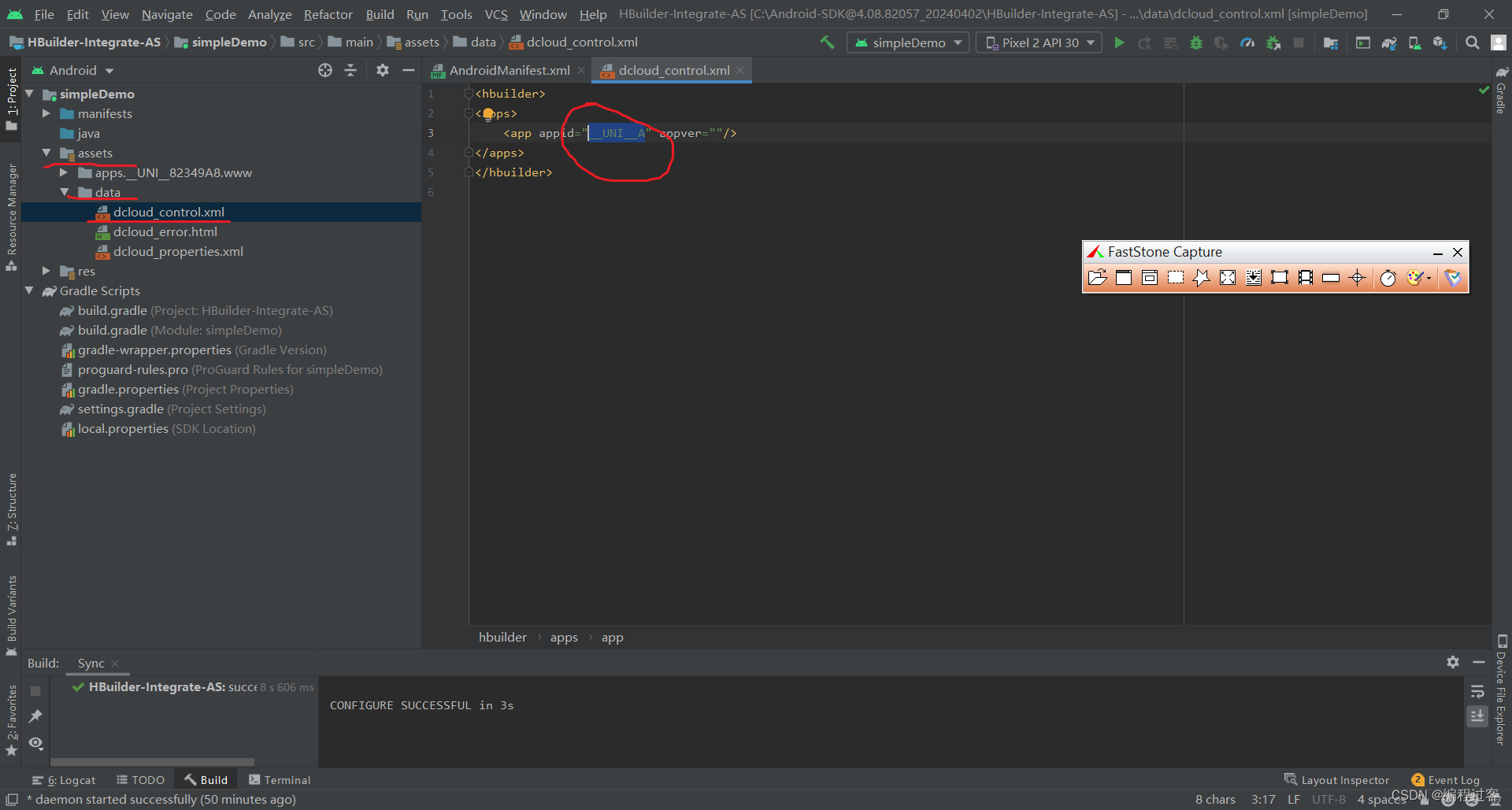Toggle soft-wrap icon in Build output
This screenshot has width=1512, height=810.
(1477, 691)
